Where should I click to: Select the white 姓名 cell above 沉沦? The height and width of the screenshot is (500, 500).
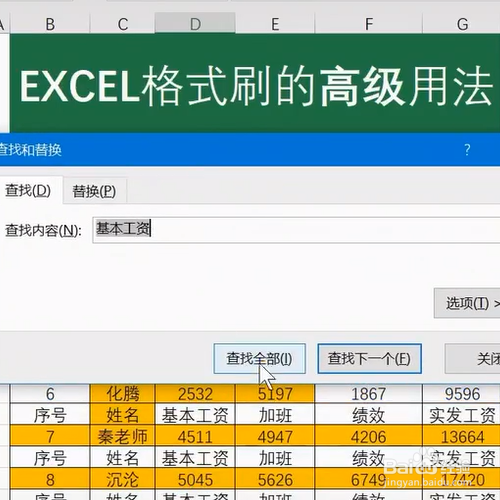click(x=123, y=457)
